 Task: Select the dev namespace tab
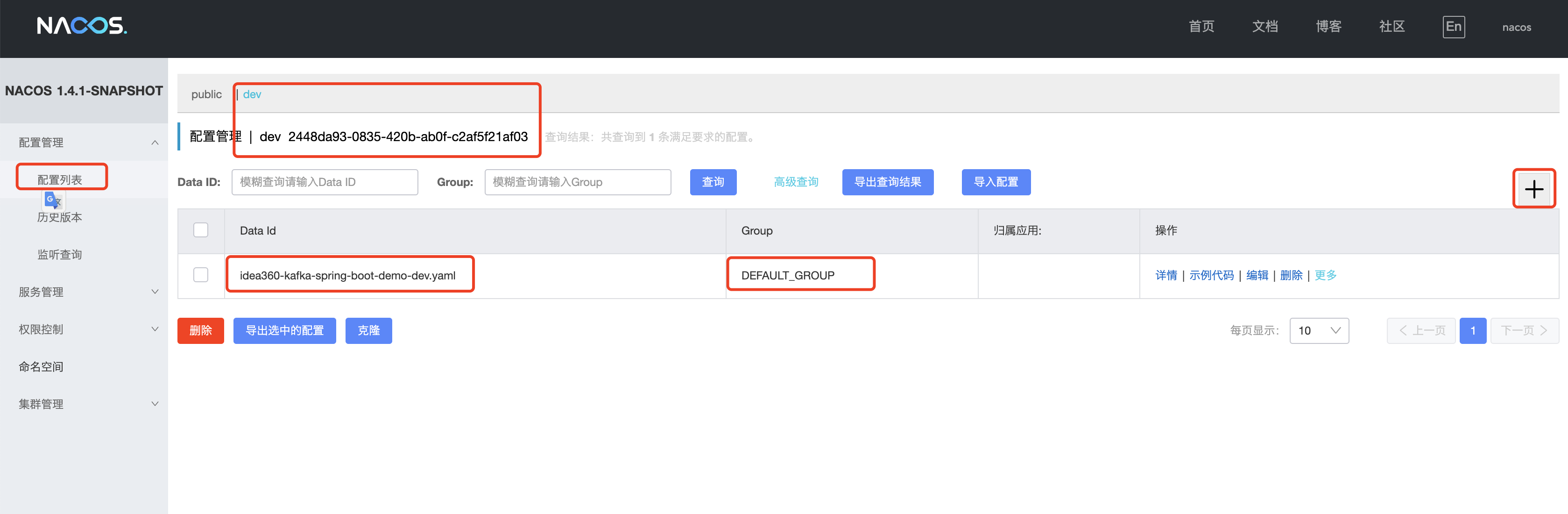coord(252,94)
